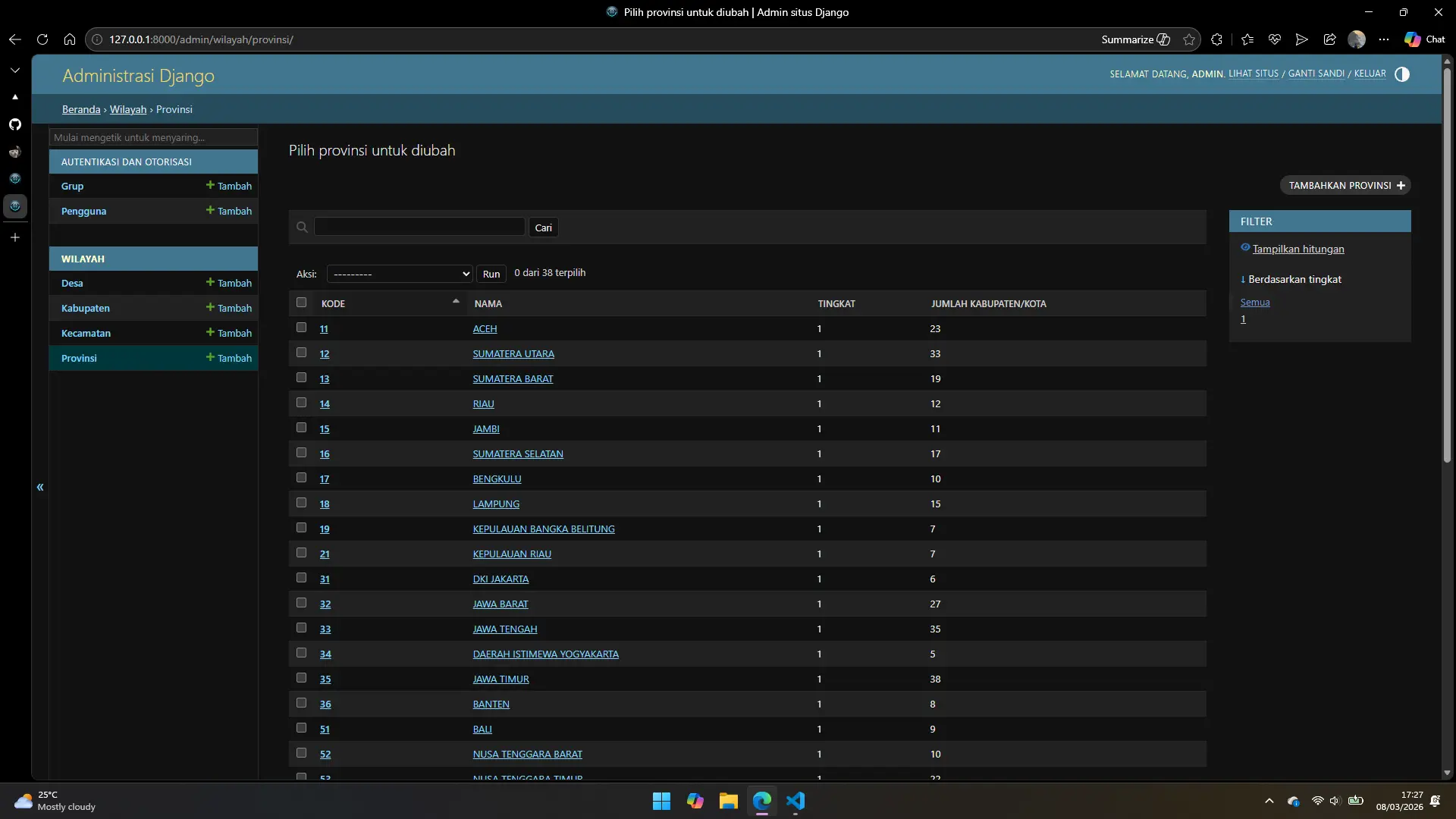Image resolution: width=1456 pixels, height=819 pixels.
Task: Open the GANTI SANDI link
Action: pyautogui.click(x=1316, y=74)
